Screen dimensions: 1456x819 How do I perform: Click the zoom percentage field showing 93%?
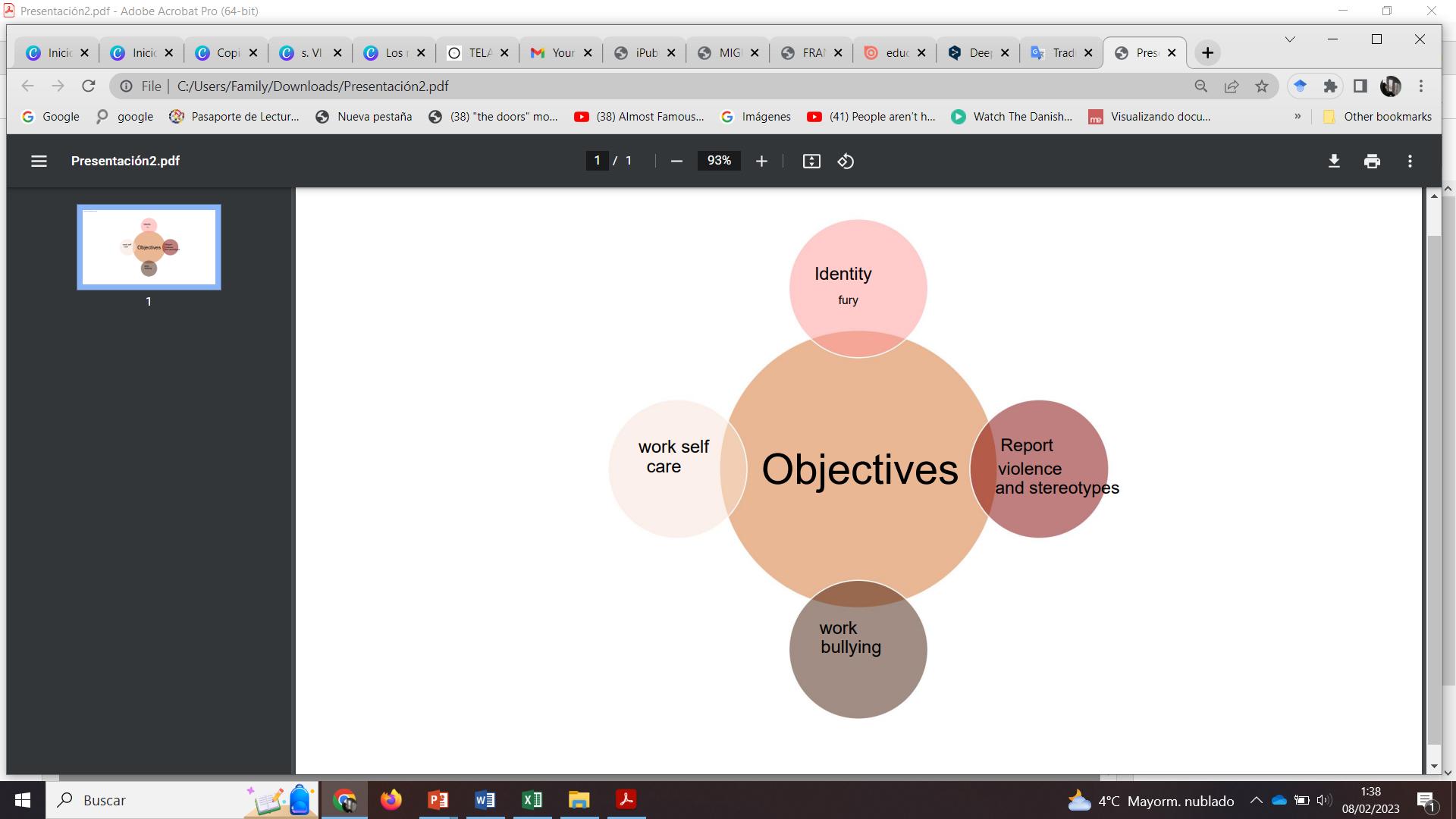(x=718, y=161)
